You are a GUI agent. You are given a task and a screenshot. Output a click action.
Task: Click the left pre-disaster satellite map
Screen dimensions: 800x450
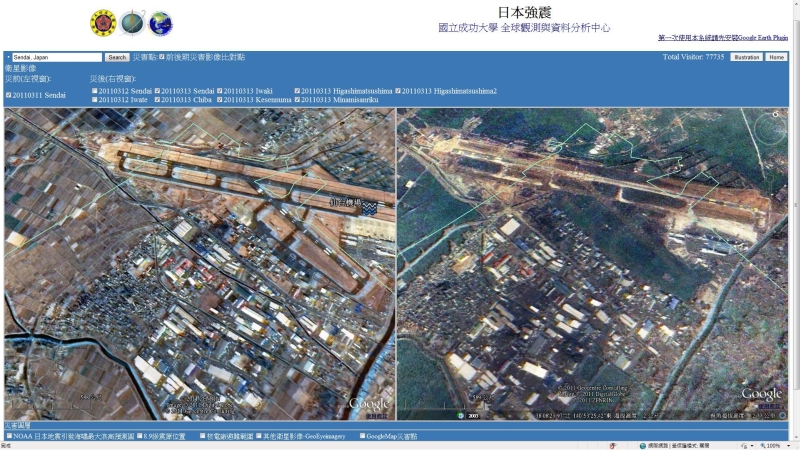tap(200, 264)
